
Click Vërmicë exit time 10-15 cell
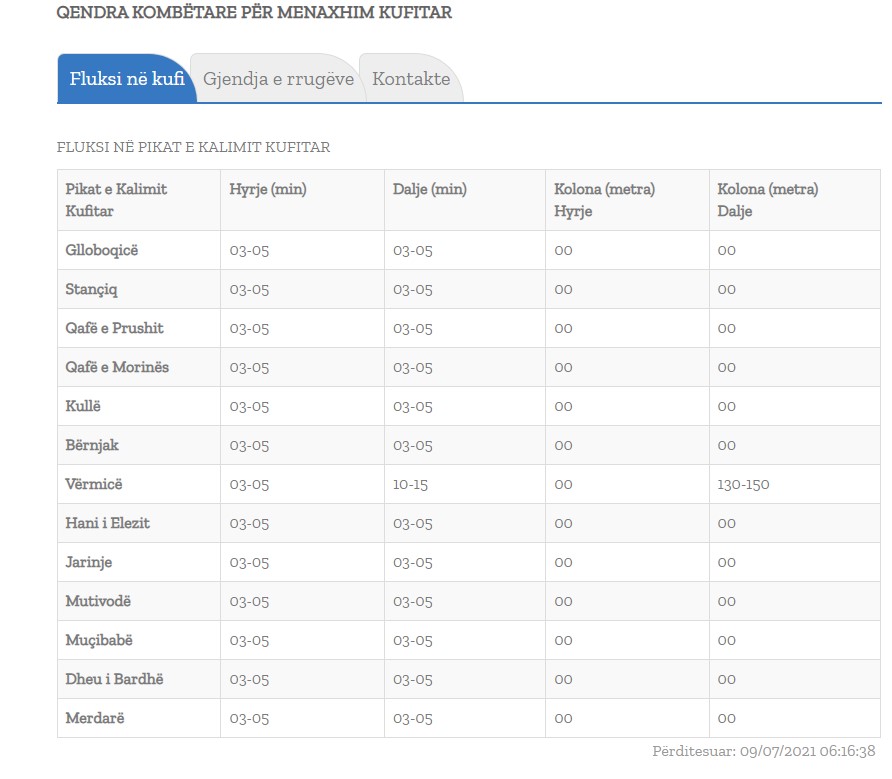(x=410, y=484)
